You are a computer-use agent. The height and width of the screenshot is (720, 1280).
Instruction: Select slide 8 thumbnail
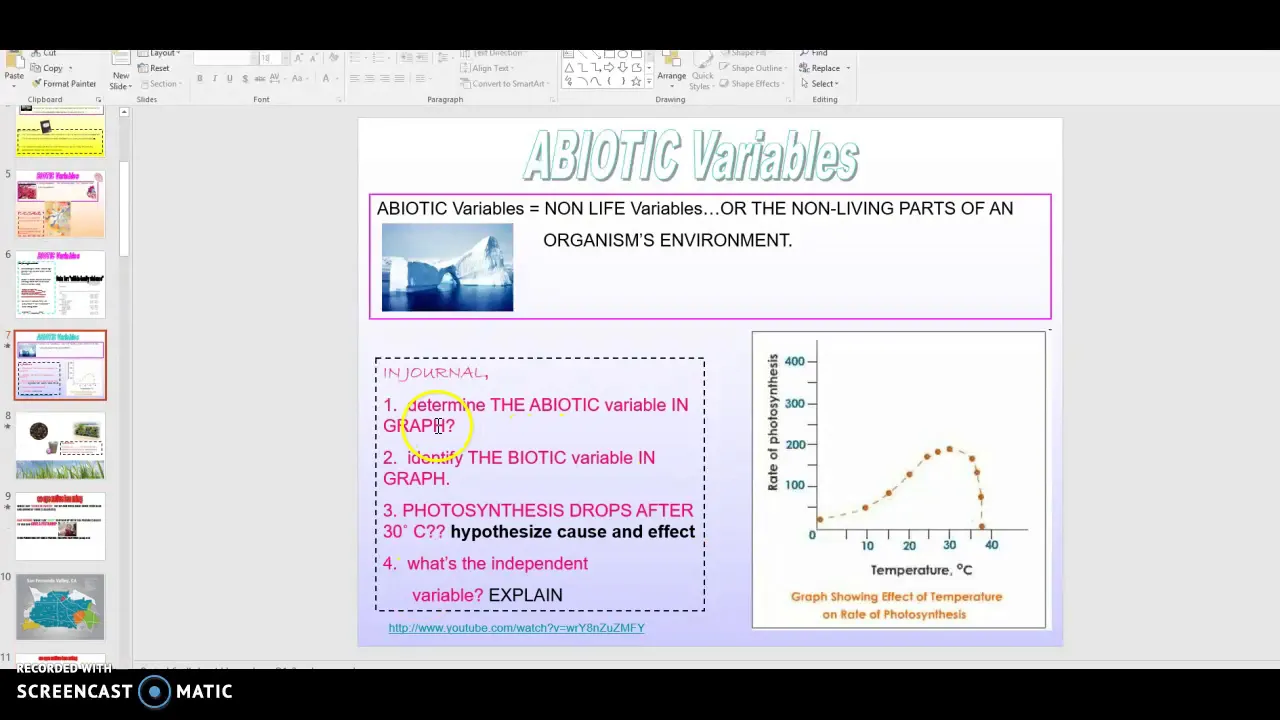click(x=60, y=446)
